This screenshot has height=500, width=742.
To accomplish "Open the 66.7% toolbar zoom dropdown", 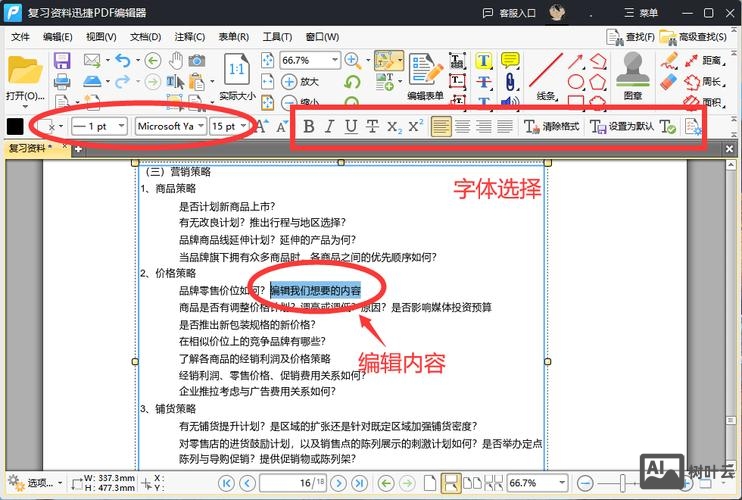I will (x=335, y=60).
